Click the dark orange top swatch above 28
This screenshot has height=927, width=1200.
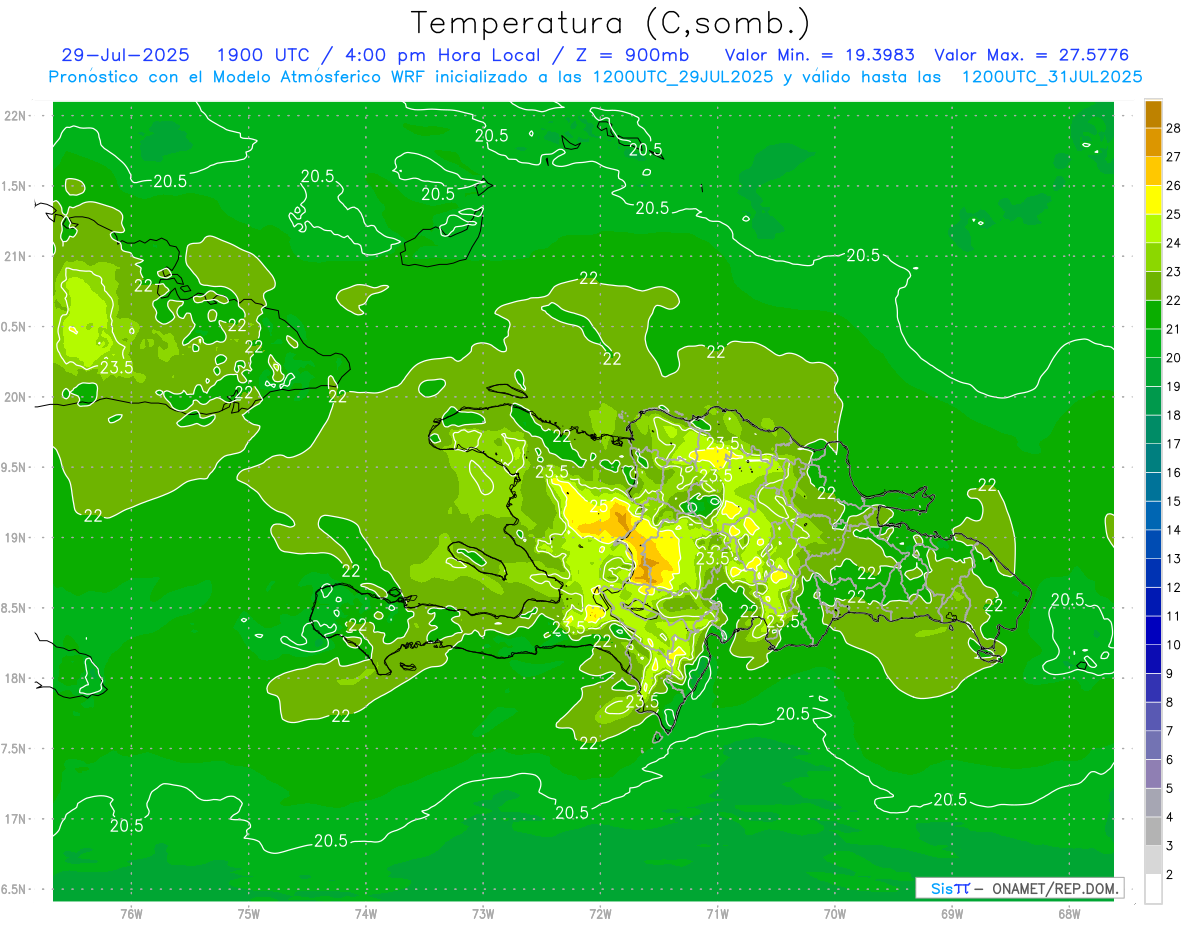click(1153, 114)
